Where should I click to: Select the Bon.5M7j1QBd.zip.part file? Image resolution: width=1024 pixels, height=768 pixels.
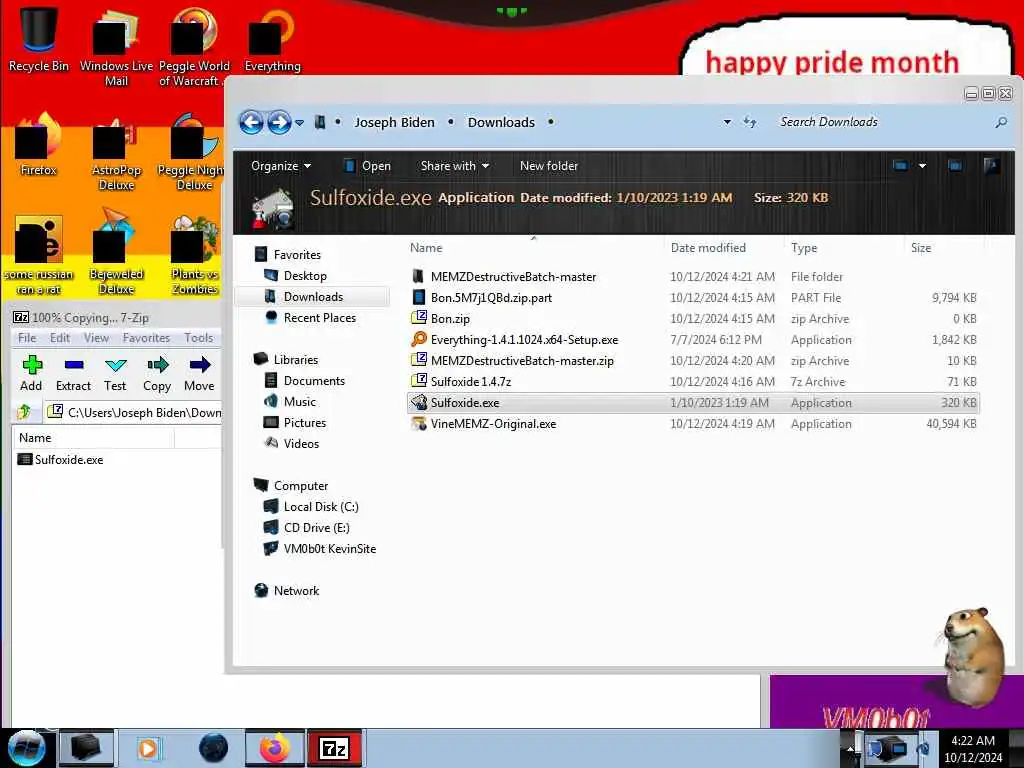(694, 298)
